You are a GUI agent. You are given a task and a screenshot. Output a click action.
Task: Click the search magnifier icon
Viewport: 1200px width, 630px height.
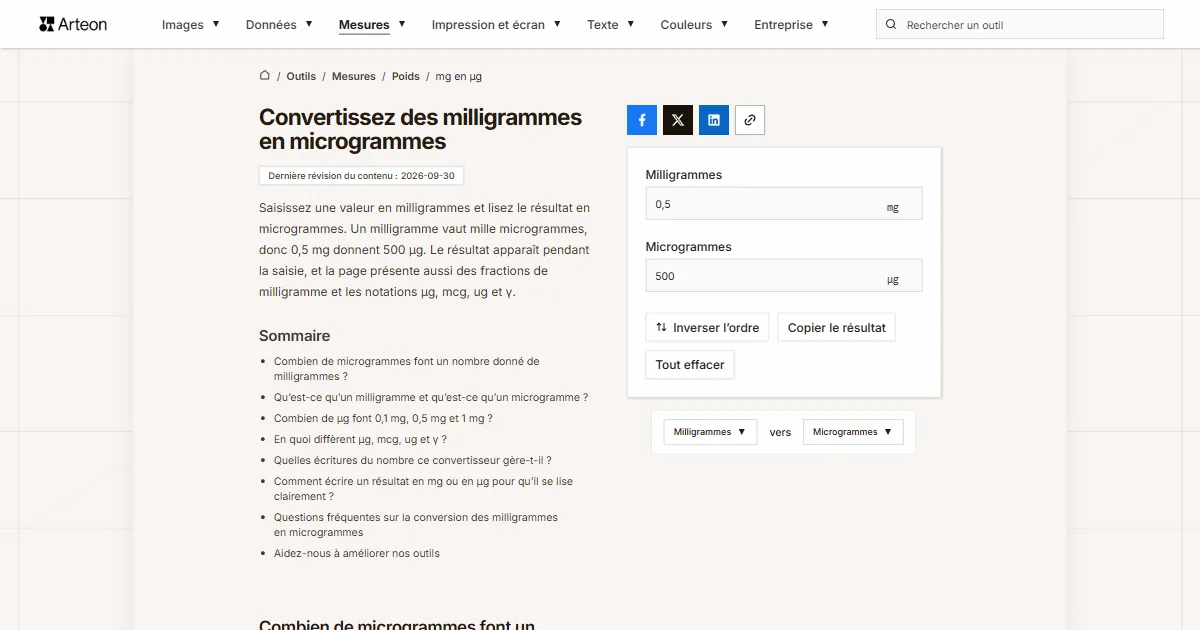892,25
